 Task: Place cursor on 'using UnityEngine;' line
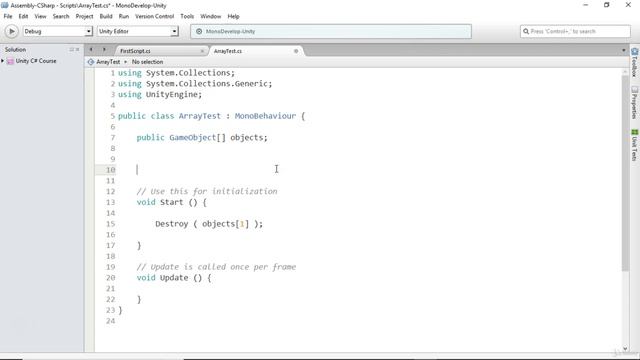160,94
